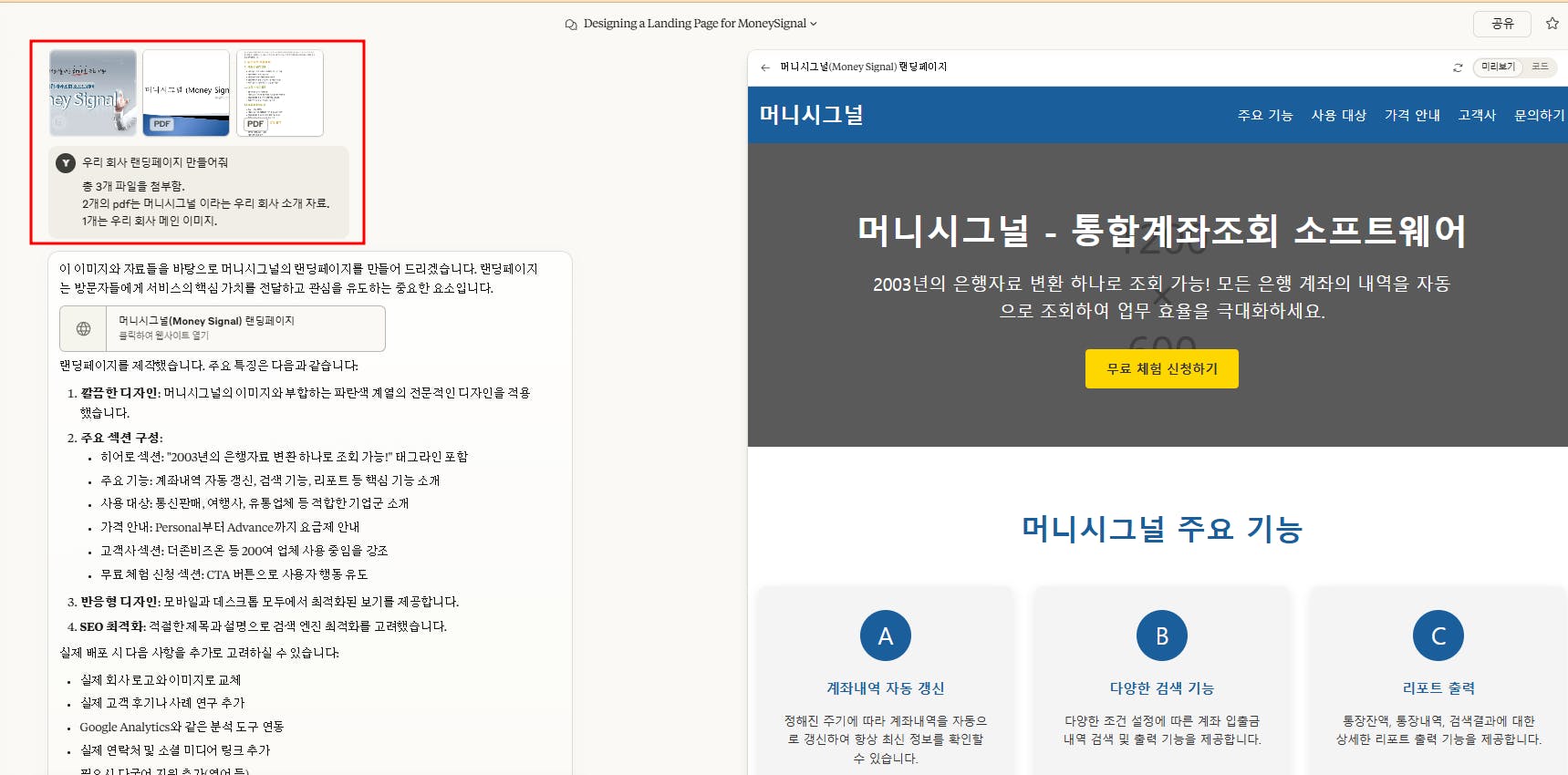Click the artifact panel title 머니시그널(Money Signal) 랜딩페이지
The image size is (1568, 775).
[x=864, y=67]
